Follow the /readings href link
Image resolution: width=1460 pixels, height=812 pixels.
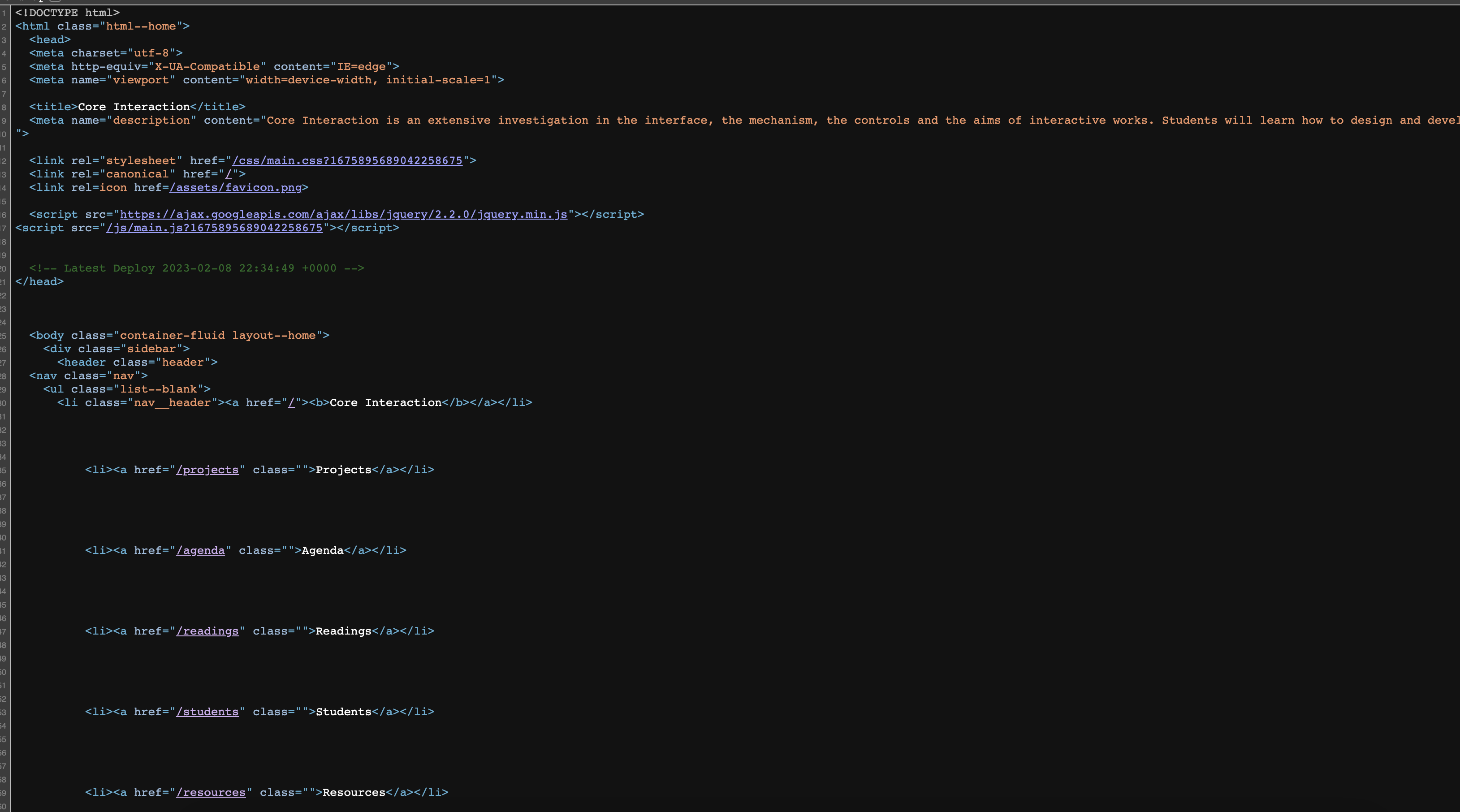(x=207, y=631)
